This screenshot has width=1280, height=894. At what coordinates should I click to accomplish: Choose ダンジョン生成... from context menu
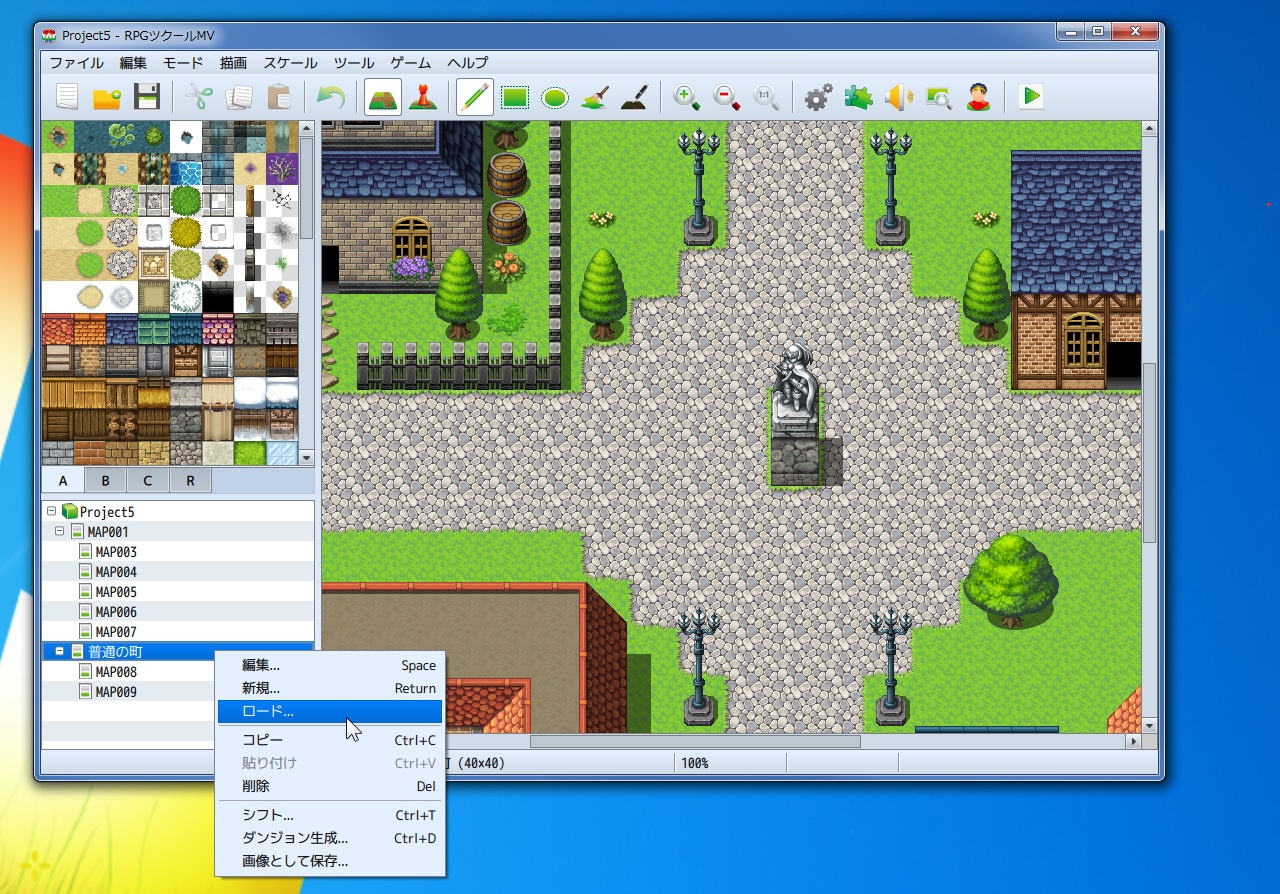[295, 838]
